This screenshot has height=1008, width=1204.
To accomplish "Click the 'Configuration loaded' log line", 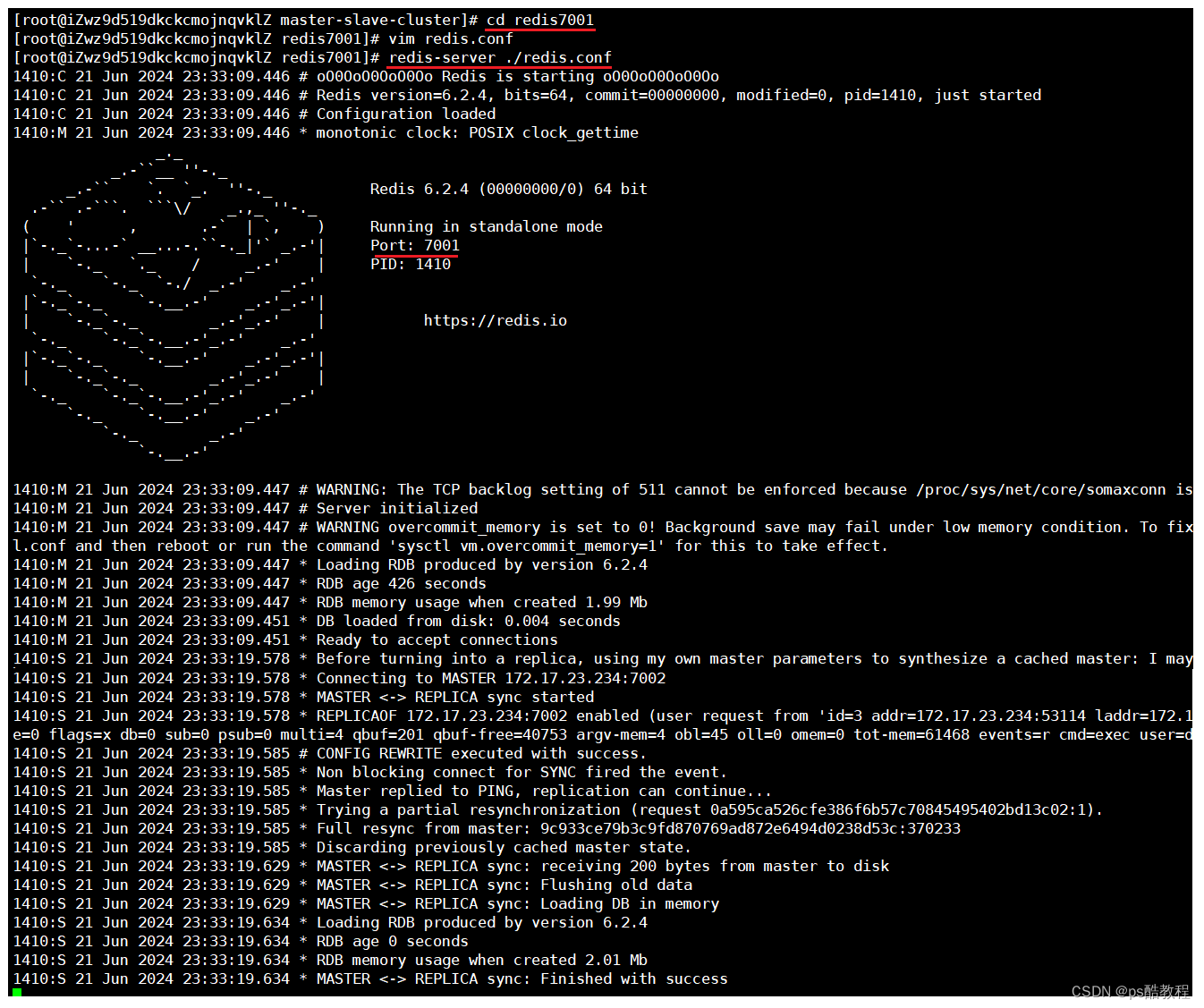I will [x=254, y=114].
